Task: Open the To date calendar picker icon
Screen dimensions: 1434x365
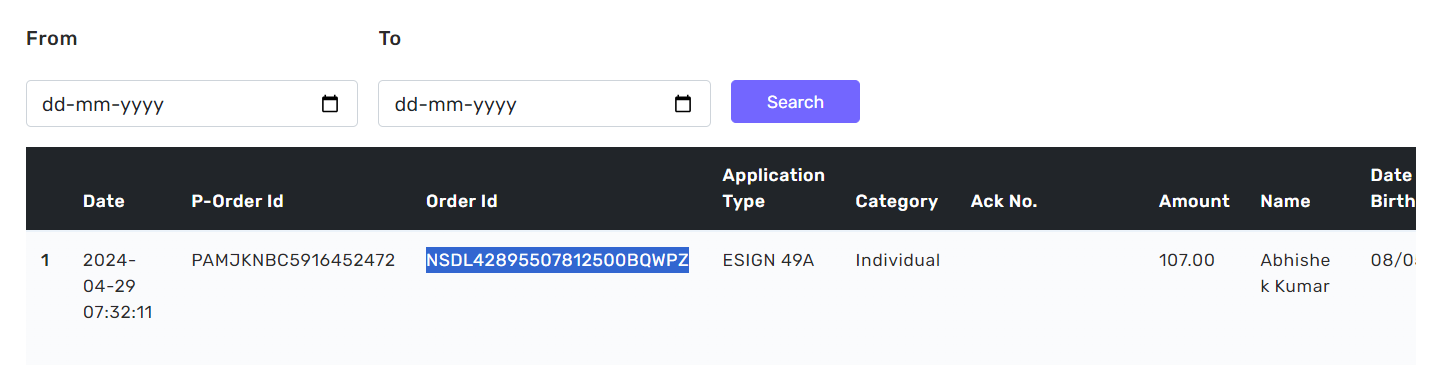Action: [683, 104]
